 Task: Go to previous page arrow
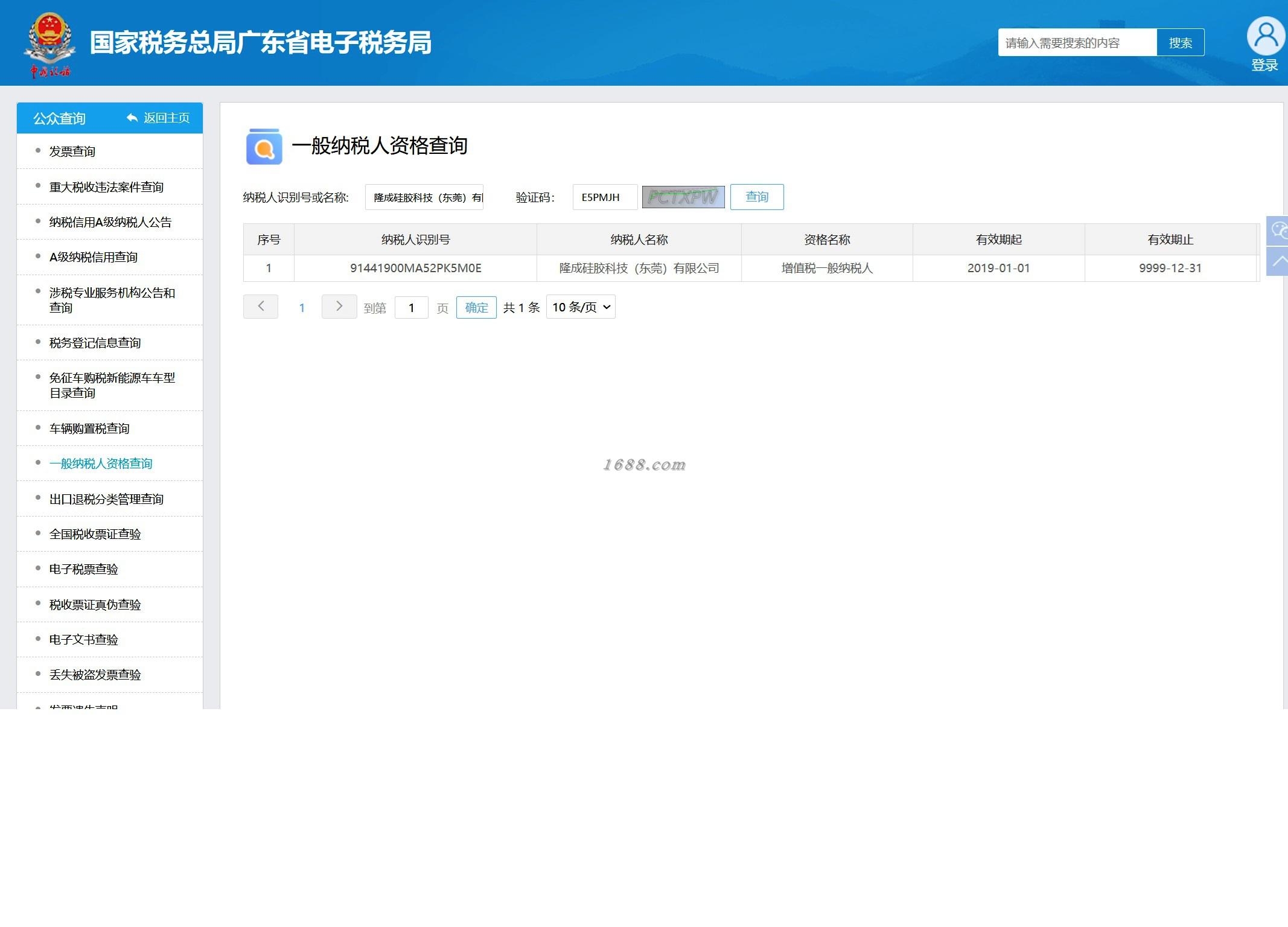pos(261,307)
